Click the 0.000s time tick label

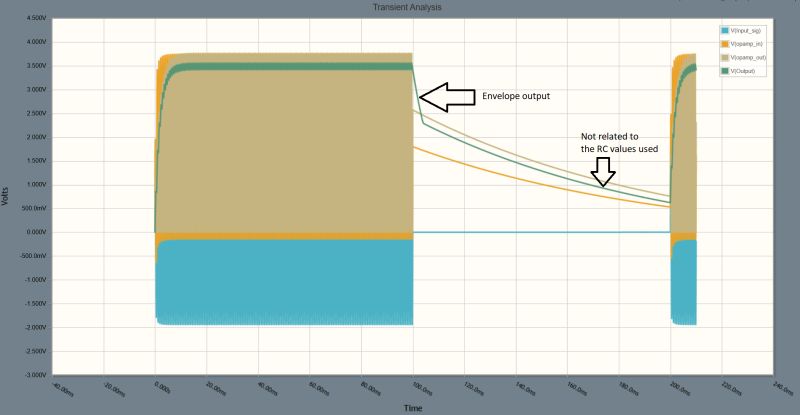coord(162,387)
